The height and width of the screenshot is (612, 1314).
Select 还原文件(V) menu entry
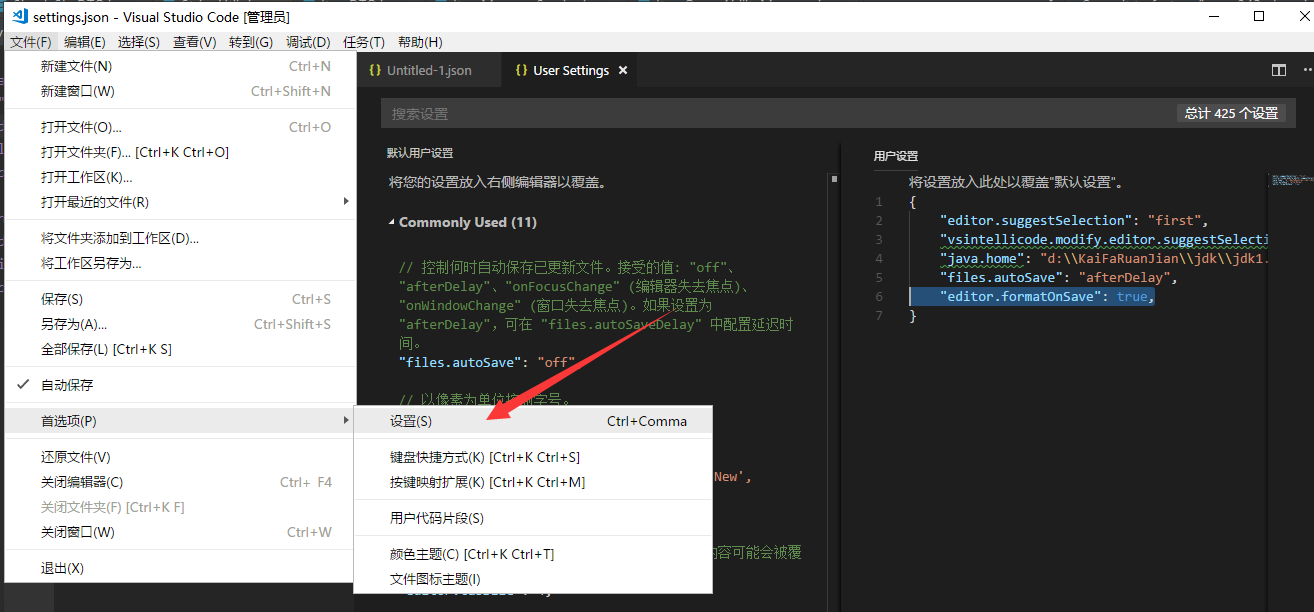tap(180, 457)
